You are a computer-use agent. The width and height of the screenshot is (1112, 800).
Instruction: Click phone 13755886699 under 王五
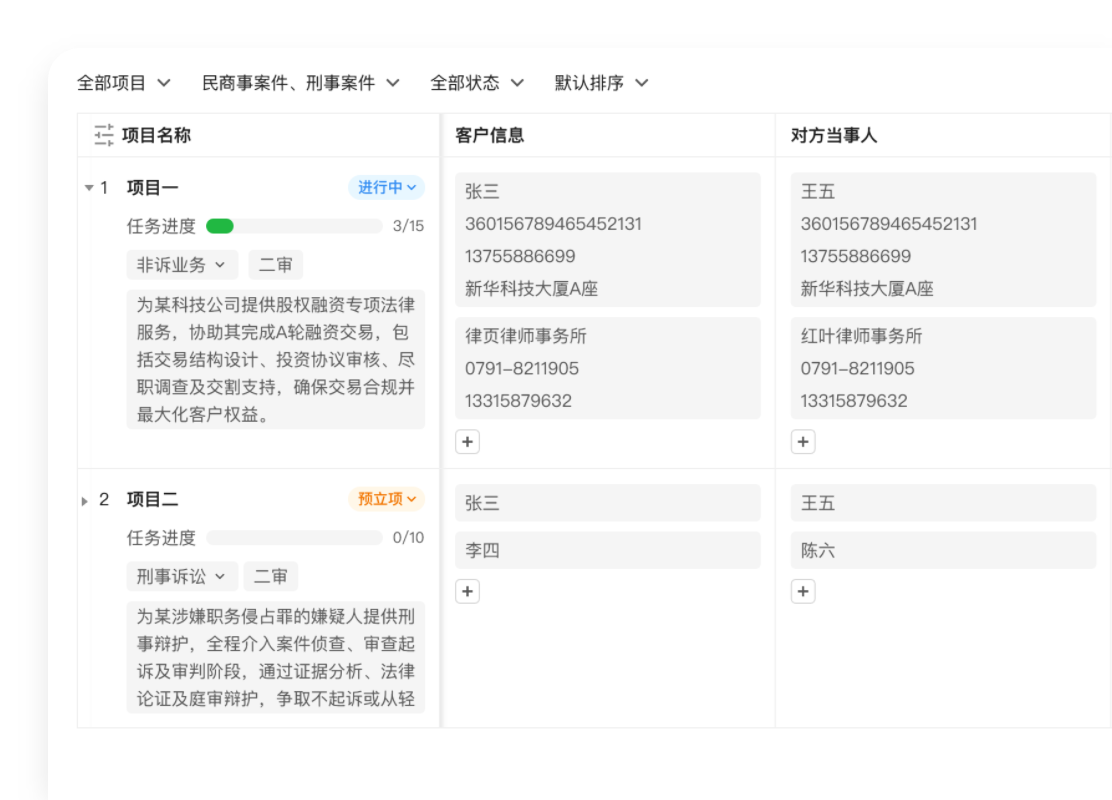855,257
